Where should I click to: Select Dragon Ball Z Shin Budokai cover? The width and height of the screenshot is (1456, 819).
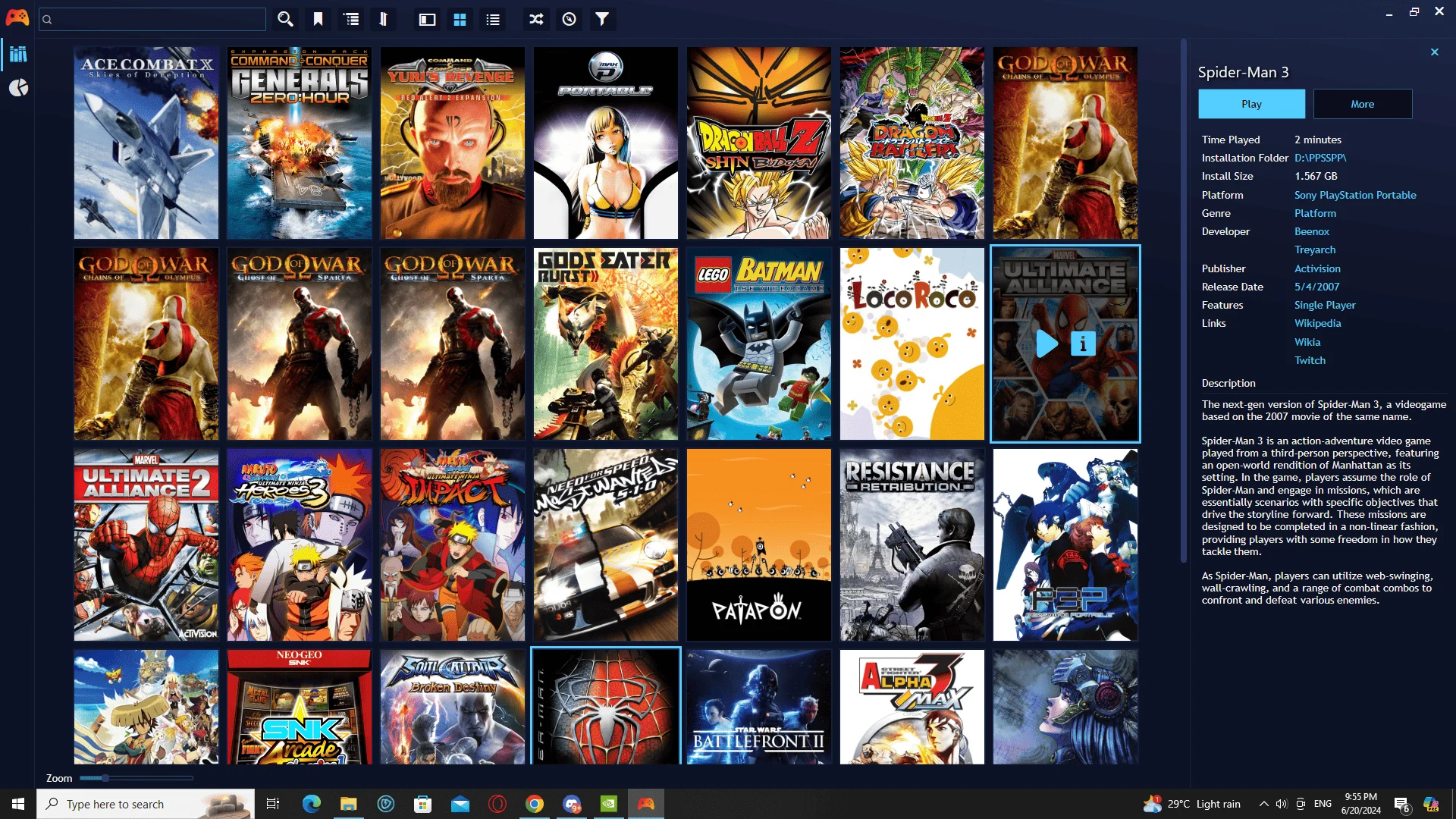pyautogui.click(x=759, y=143)
